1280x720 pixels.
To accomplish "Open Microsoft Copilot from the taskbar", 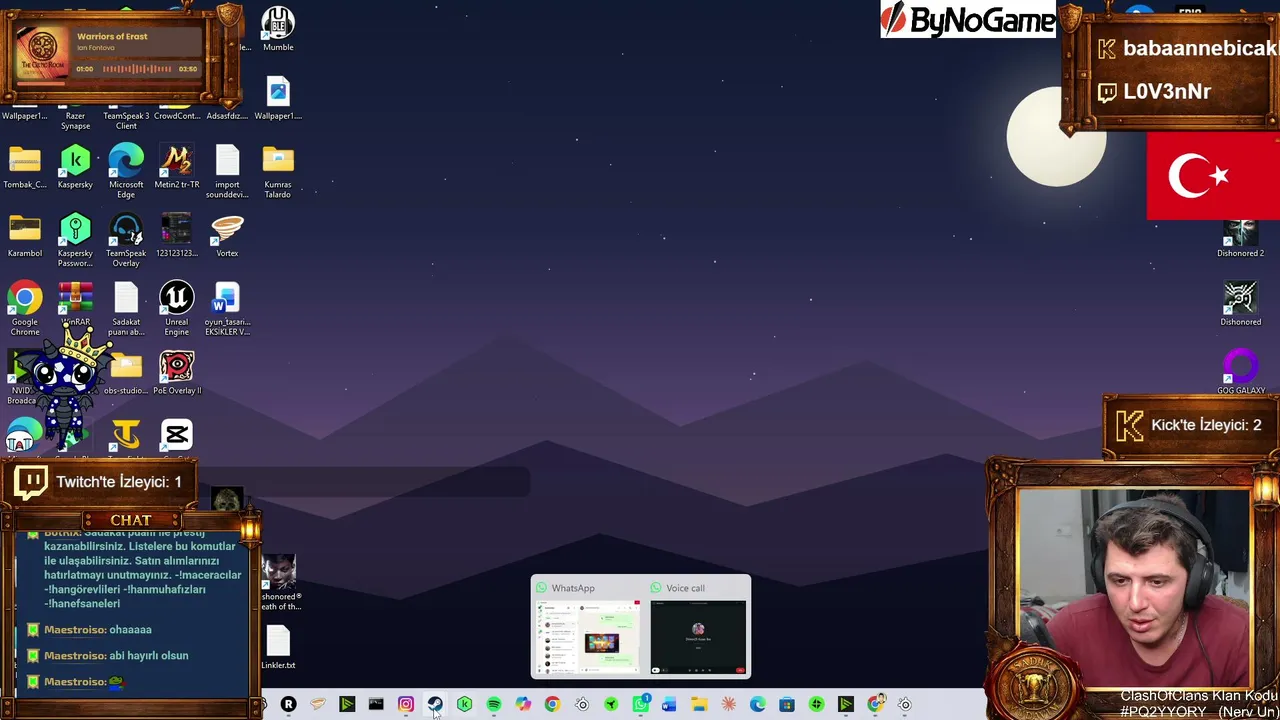I will click(523, 705).
